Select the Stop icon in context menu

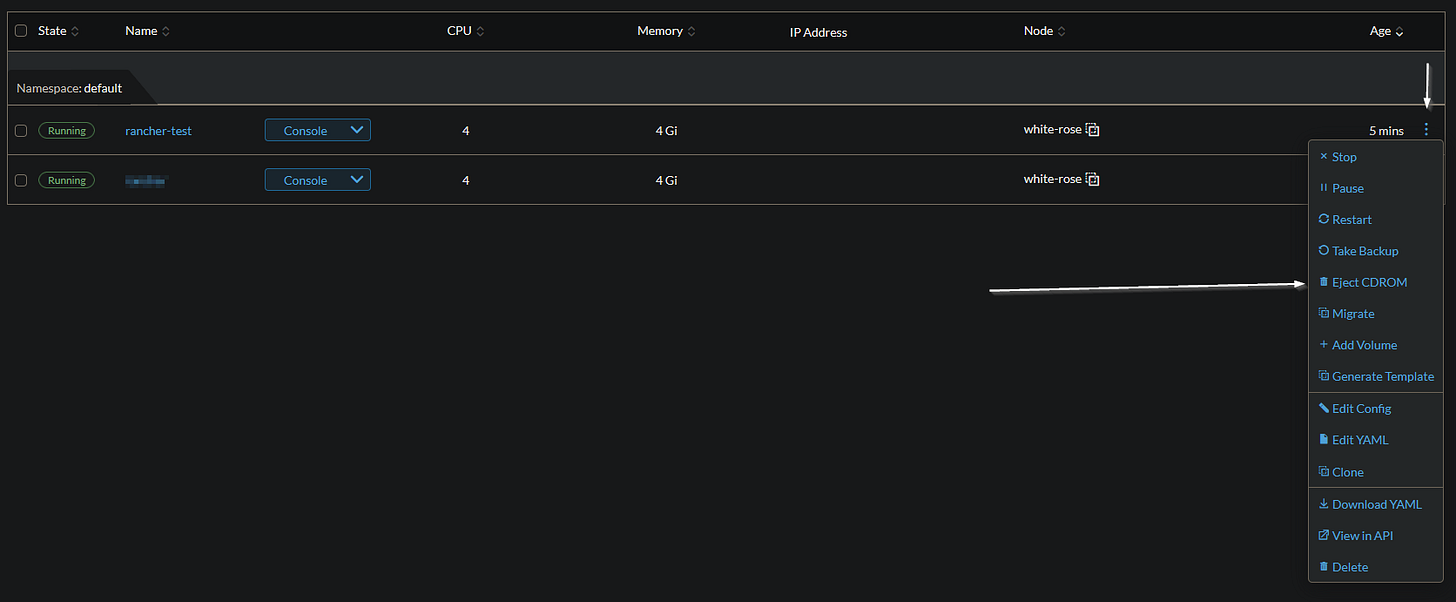(1322, 156)
